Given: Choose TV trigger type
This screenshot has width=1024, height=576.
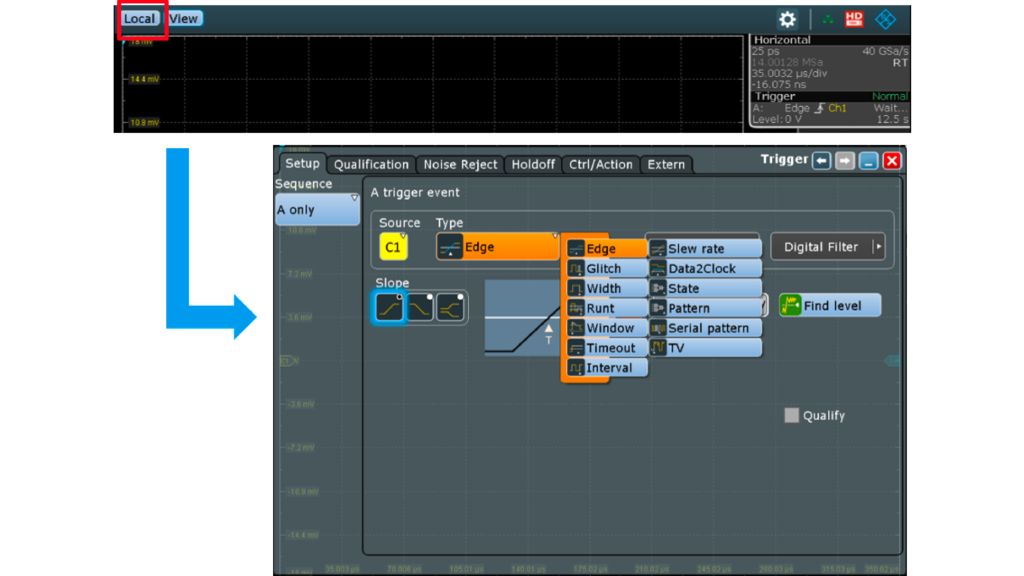Looking at the screenshot, I should click(x=705, y=347).
